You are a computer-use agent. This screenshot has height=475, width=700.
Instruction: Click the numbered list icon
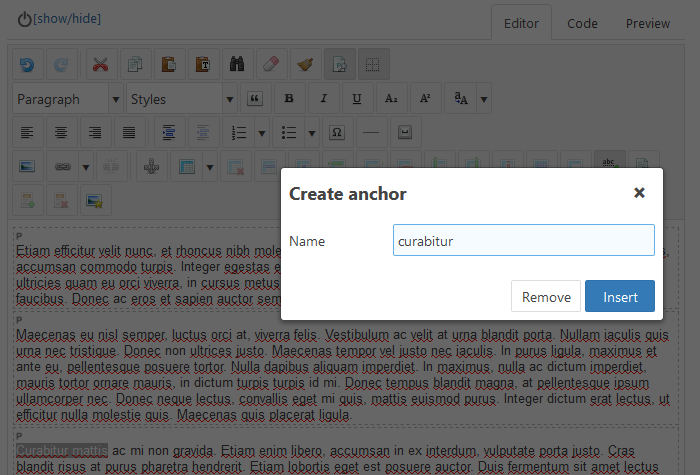tap(239, 133)
